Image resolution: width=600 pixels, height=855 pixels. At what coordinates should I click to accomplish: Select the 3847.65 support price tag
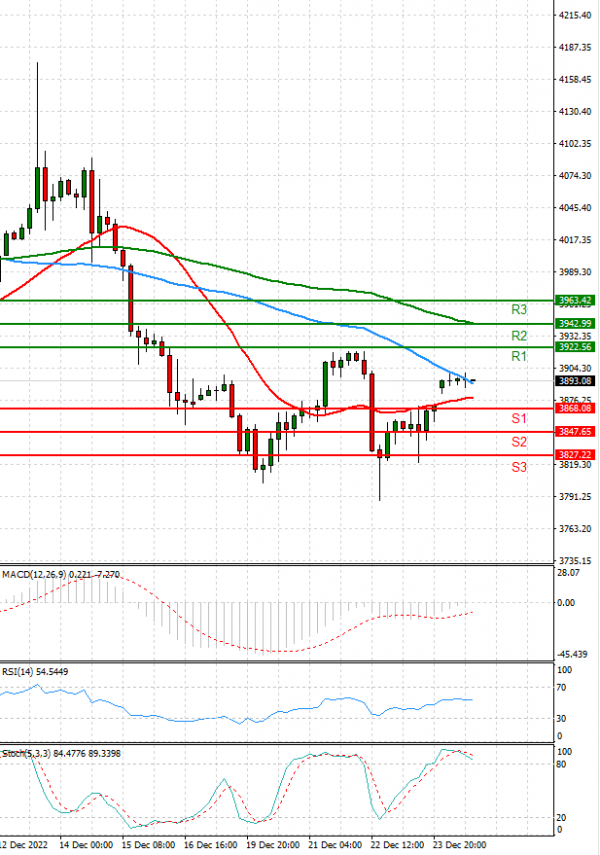click(574, 432)
